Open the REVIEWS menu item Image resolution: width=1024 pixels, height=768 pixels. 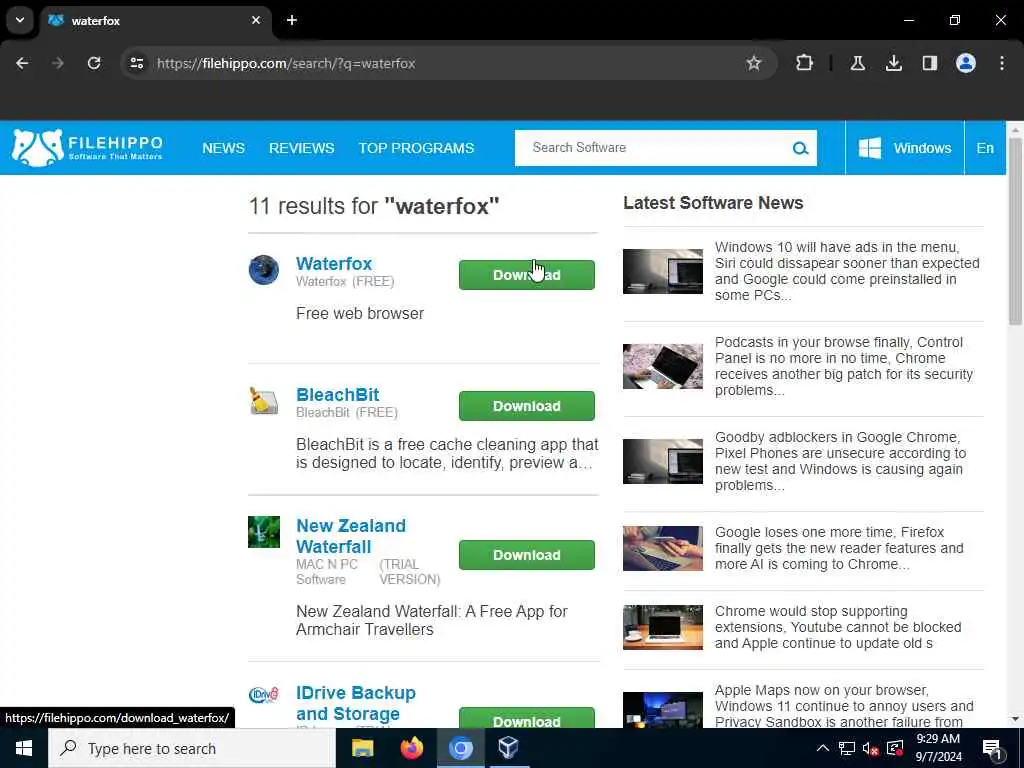[301, 148]
